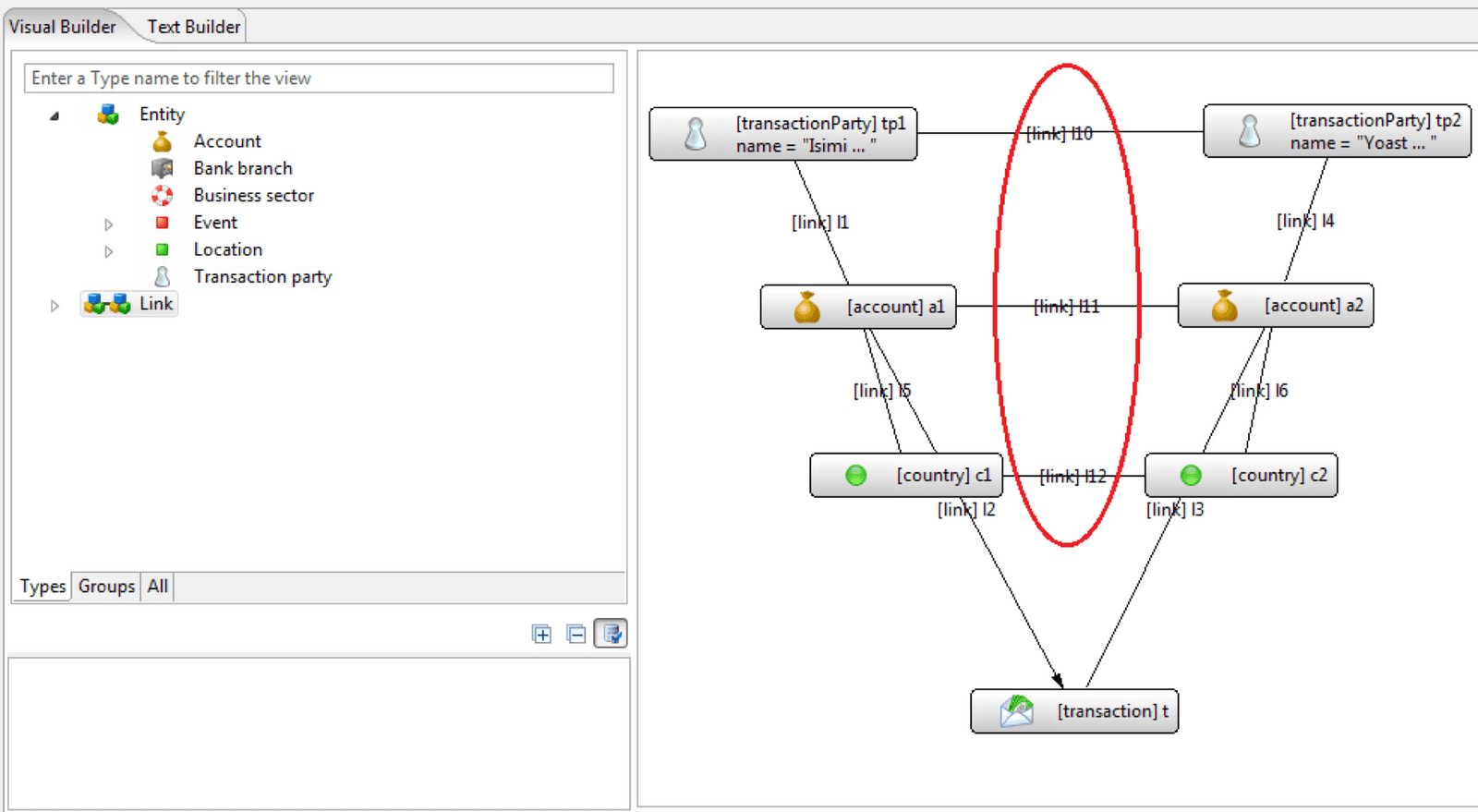Click the collapse all minus icon
This screenshot has width=1478, height=812.
click(576, 634)
